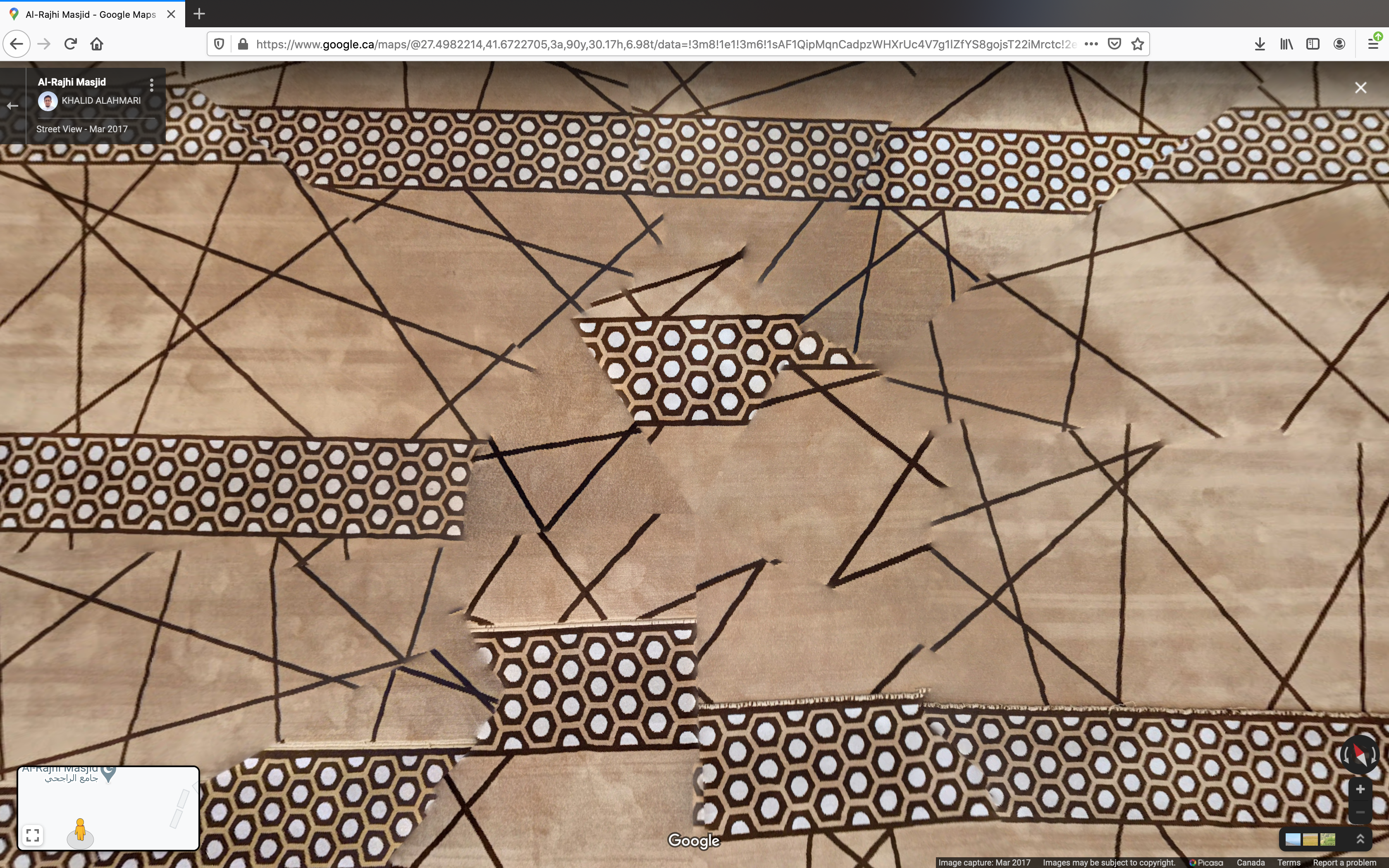Open Firefox downloads panel
Image resolution: width=1389 pixels, height=868 pixels.
pos(1260,44)
